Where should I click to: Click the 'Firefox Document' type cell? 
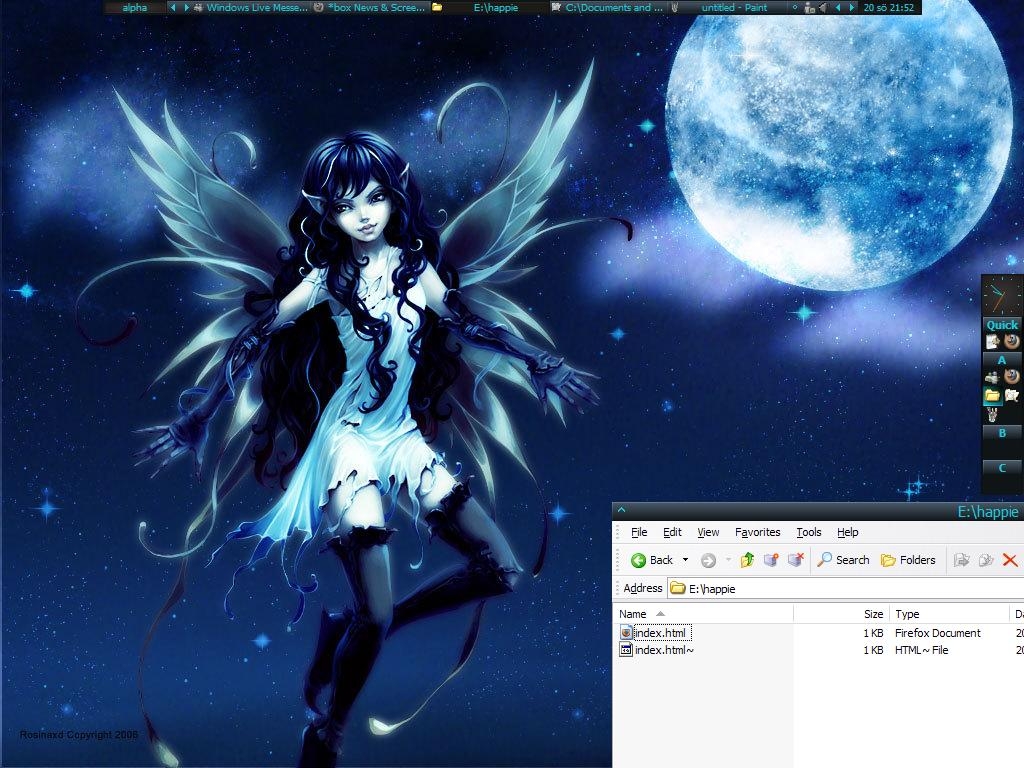point(938,633)
